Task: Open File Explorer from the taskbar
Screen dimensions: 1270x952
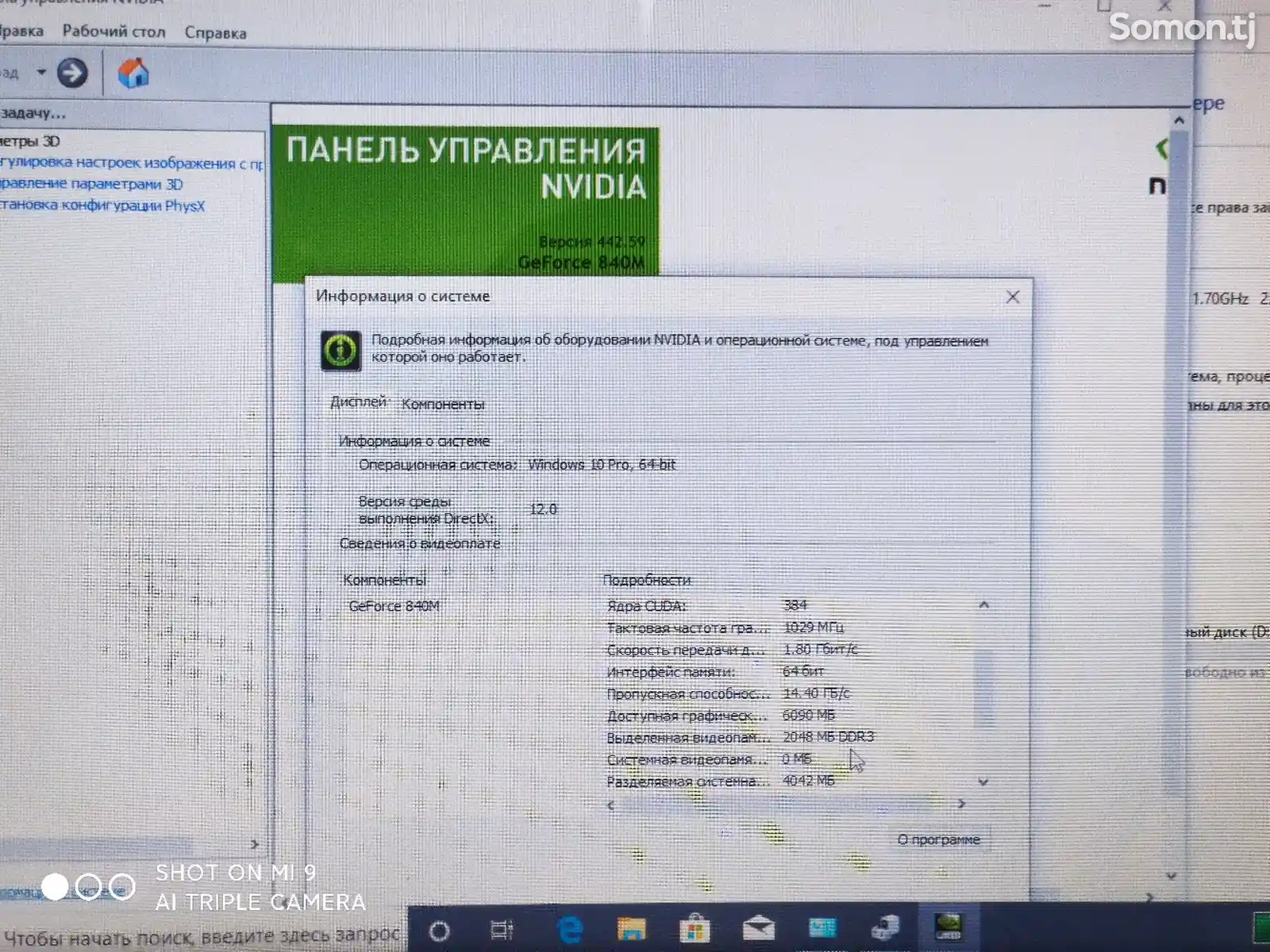Action: [632, 928]
